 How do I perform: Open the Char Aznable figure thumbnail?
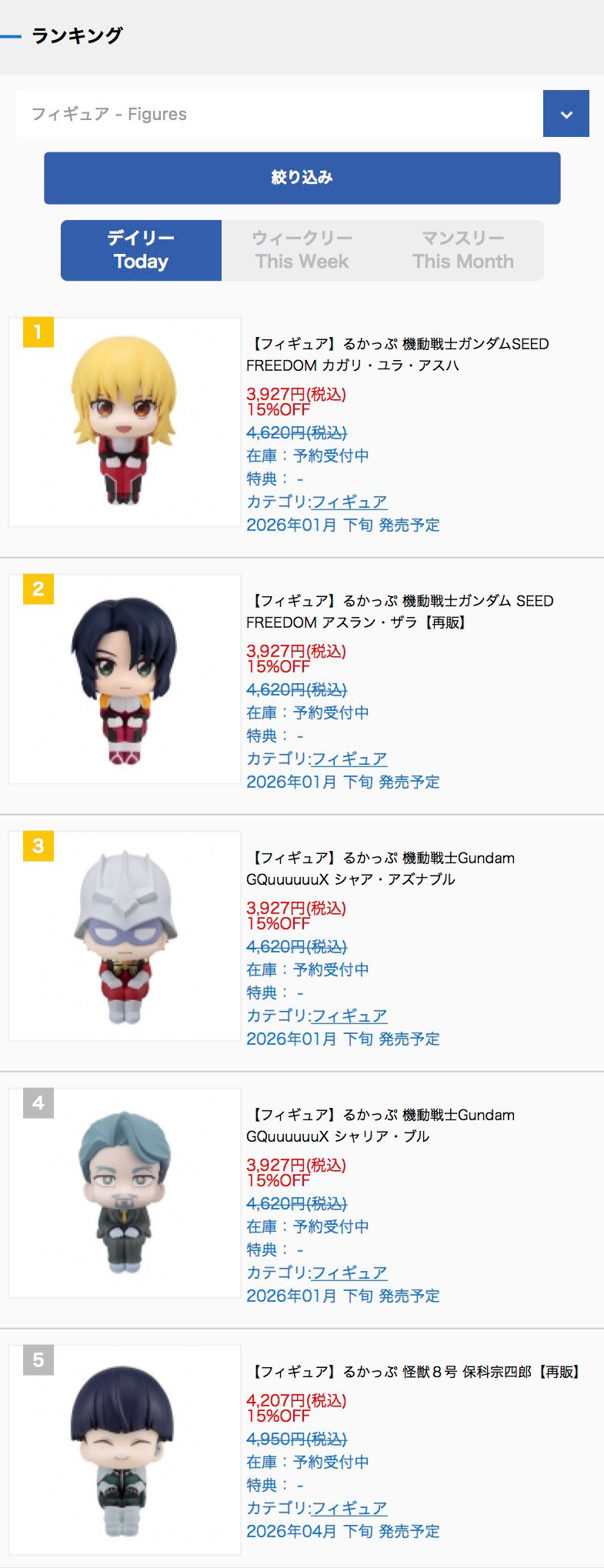coord(125,936)
